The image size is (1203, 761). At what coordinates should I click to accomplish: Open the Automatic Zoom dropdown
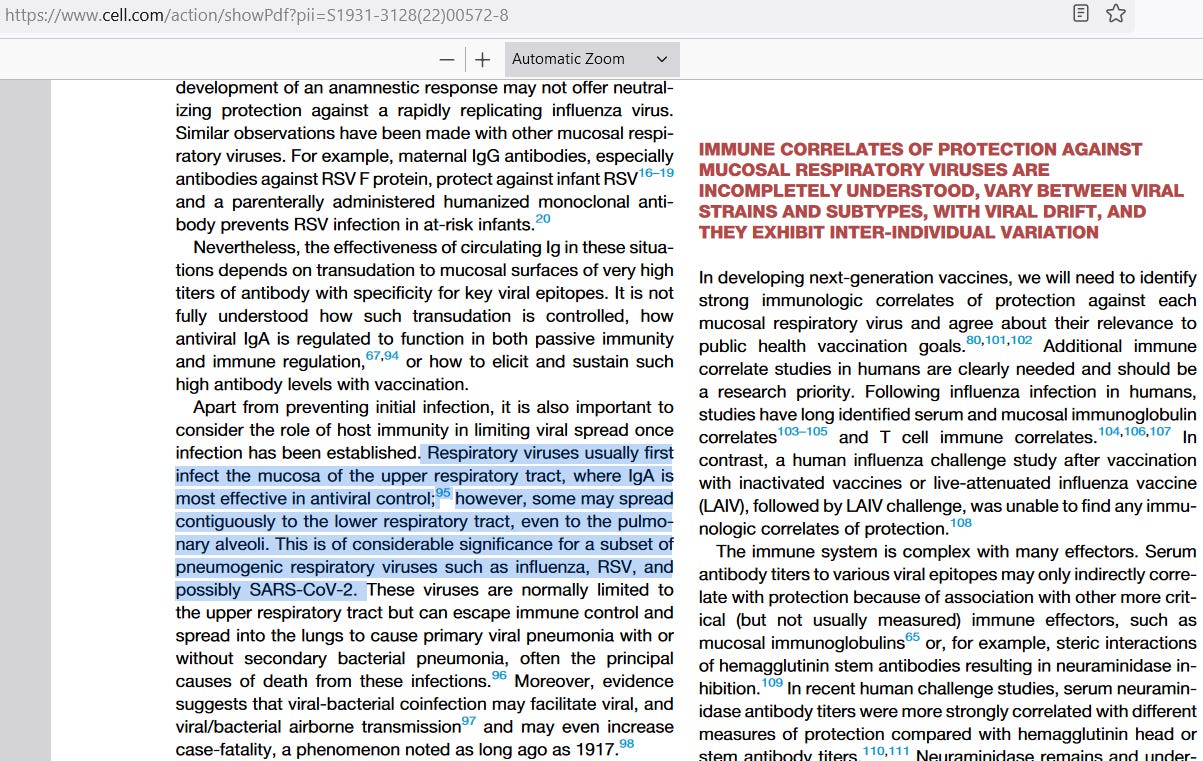click(x=592, y=59)
